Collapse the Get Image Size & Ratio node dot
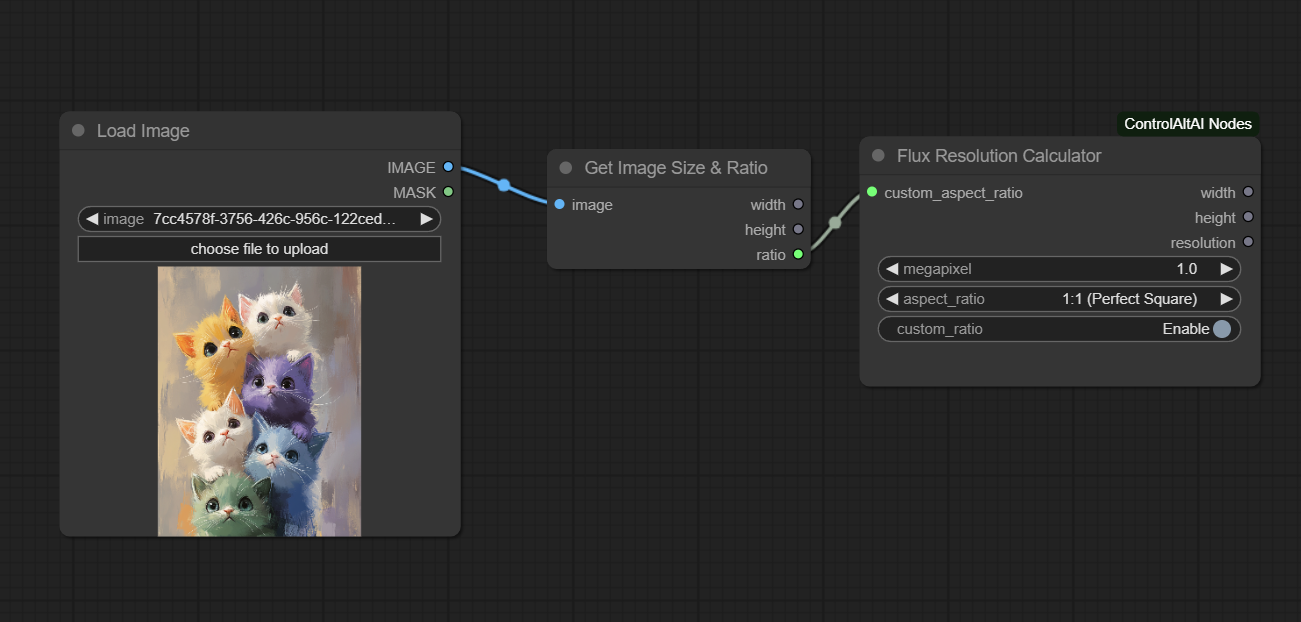 566,168
